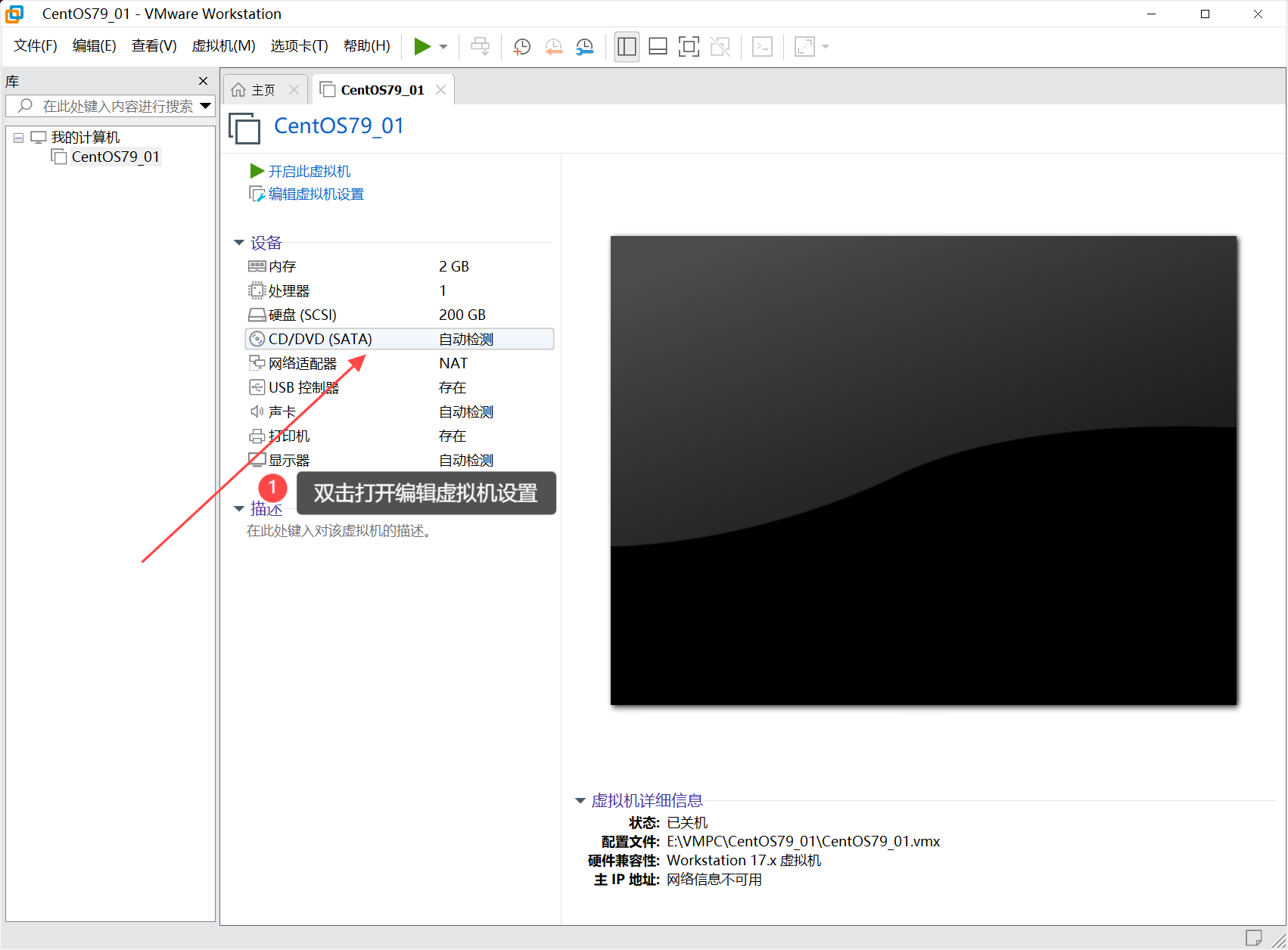Click the disc icon beside CD/DVD (SATA)
Image resolution: width=1288 pixels, height=950 pixels.
coord(257,339)
